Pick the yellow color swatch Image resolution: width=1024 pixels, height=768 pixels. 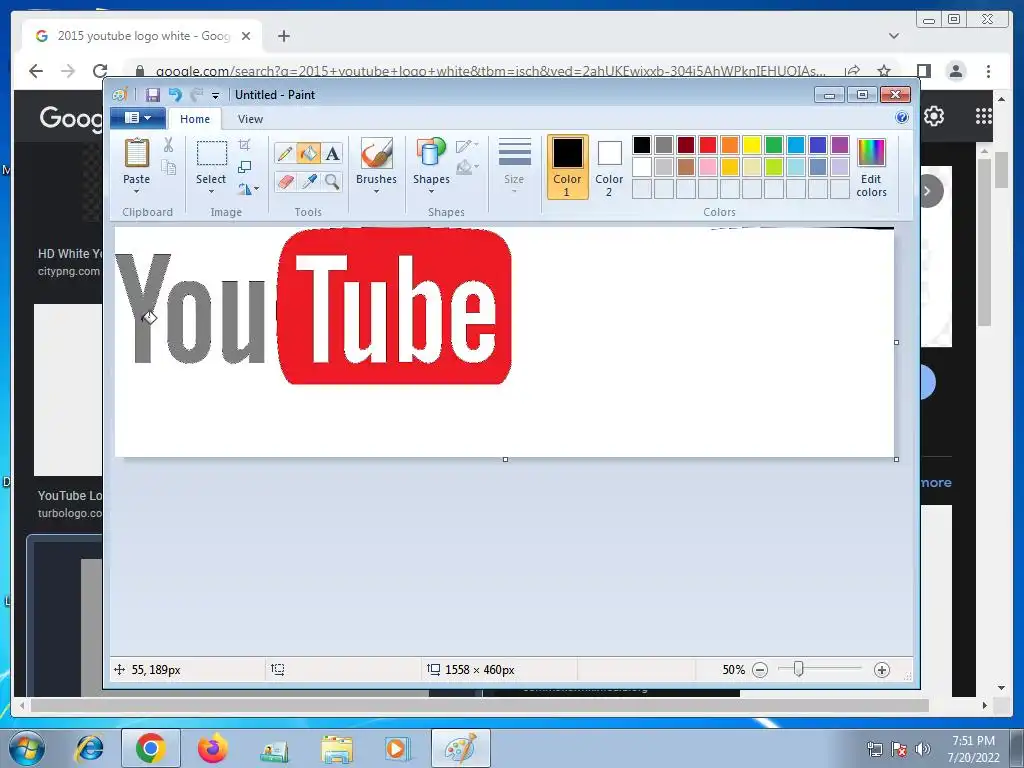point(752,144)
